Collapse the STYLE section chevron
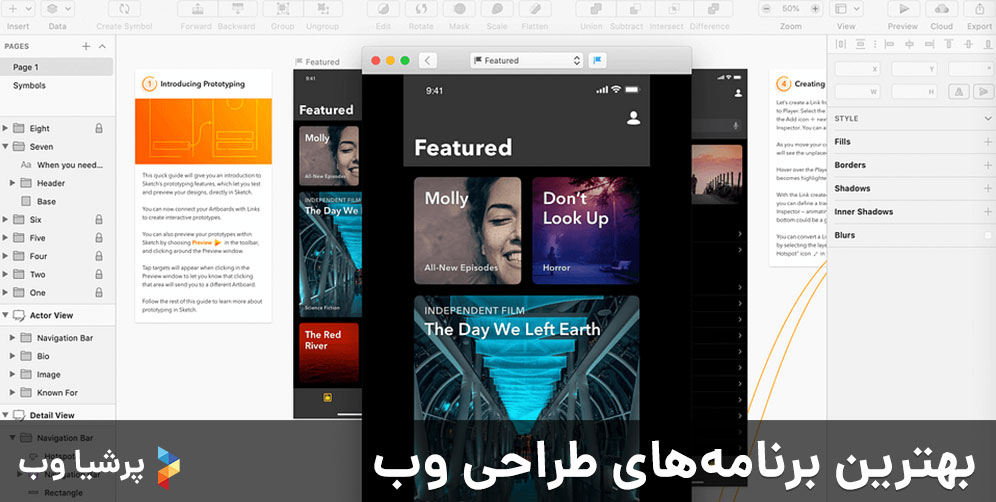This screenshot has height=502, width=996. coord(988,118)
